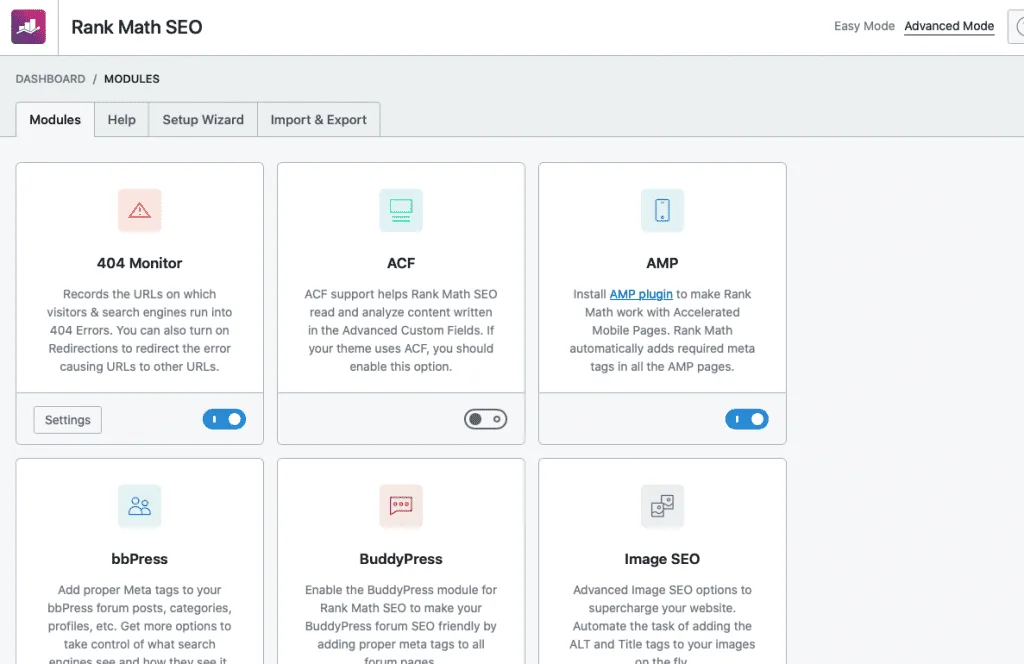The height and width of the screenshot is (664, 1024).
Task: Go to Dashboard breadcrumb
Action: pos(50,79)
